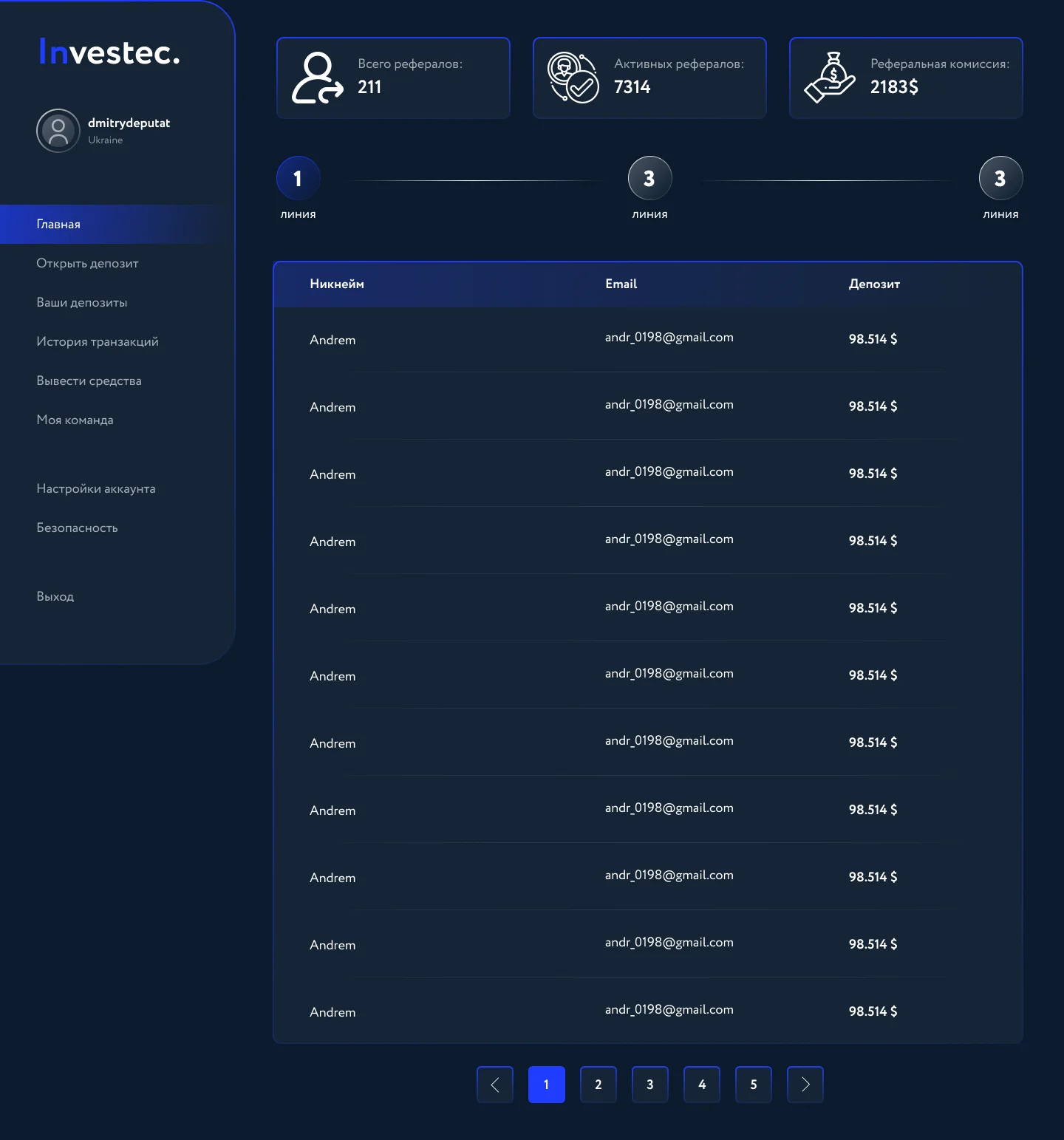Open the dmitrydeputat profile avatar

(x=58, y=131)
